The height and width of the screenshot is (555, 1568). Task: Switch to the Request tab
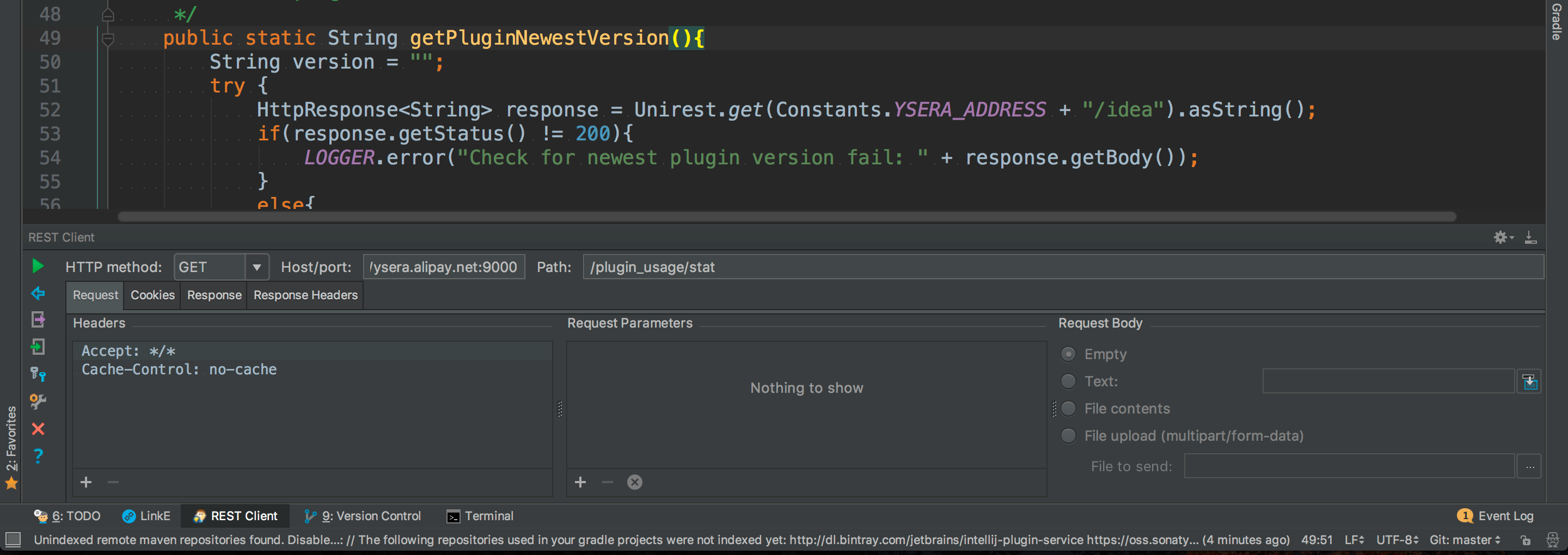click(96, 295)
